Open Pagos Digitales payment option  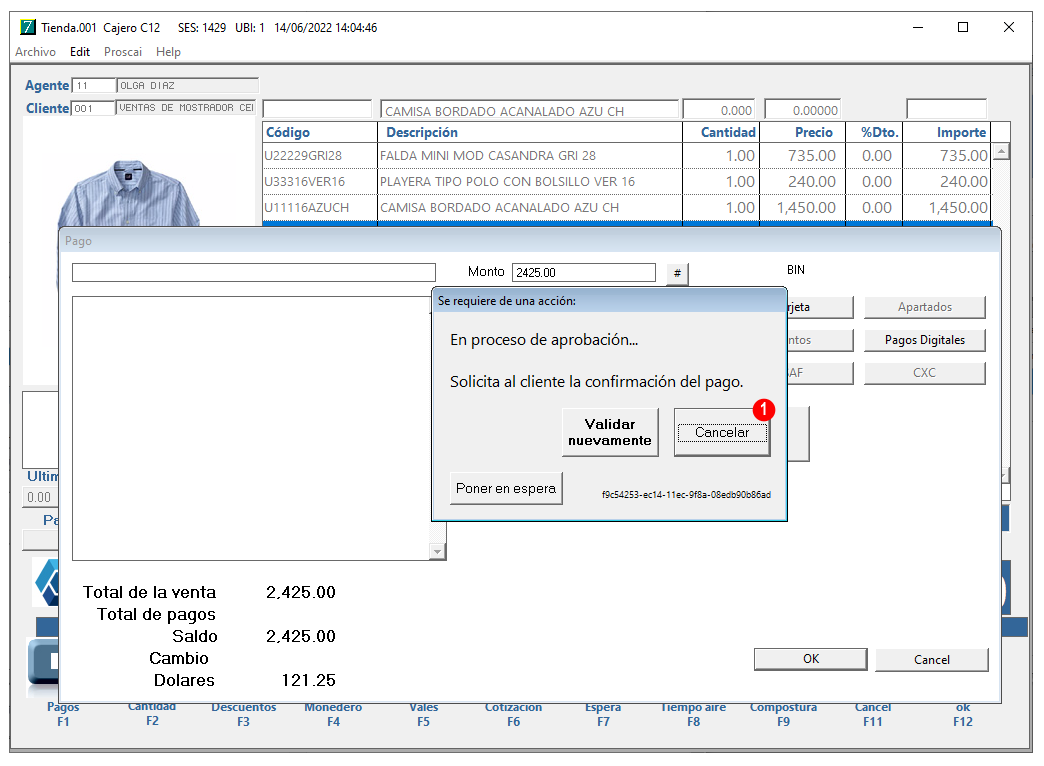click(925, 340)
